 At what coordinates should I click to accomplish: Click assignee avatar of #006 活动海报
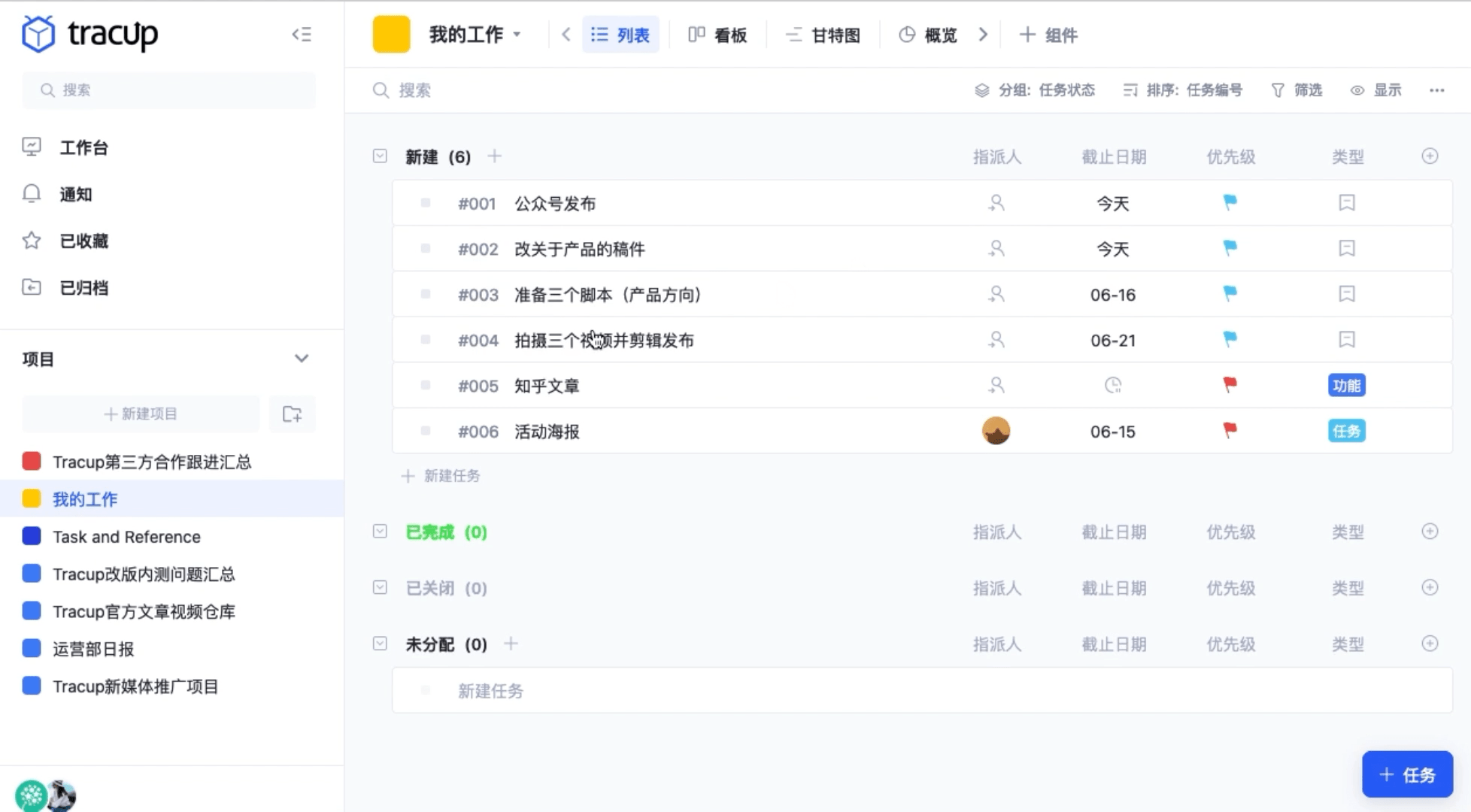[x=996, y=431]
